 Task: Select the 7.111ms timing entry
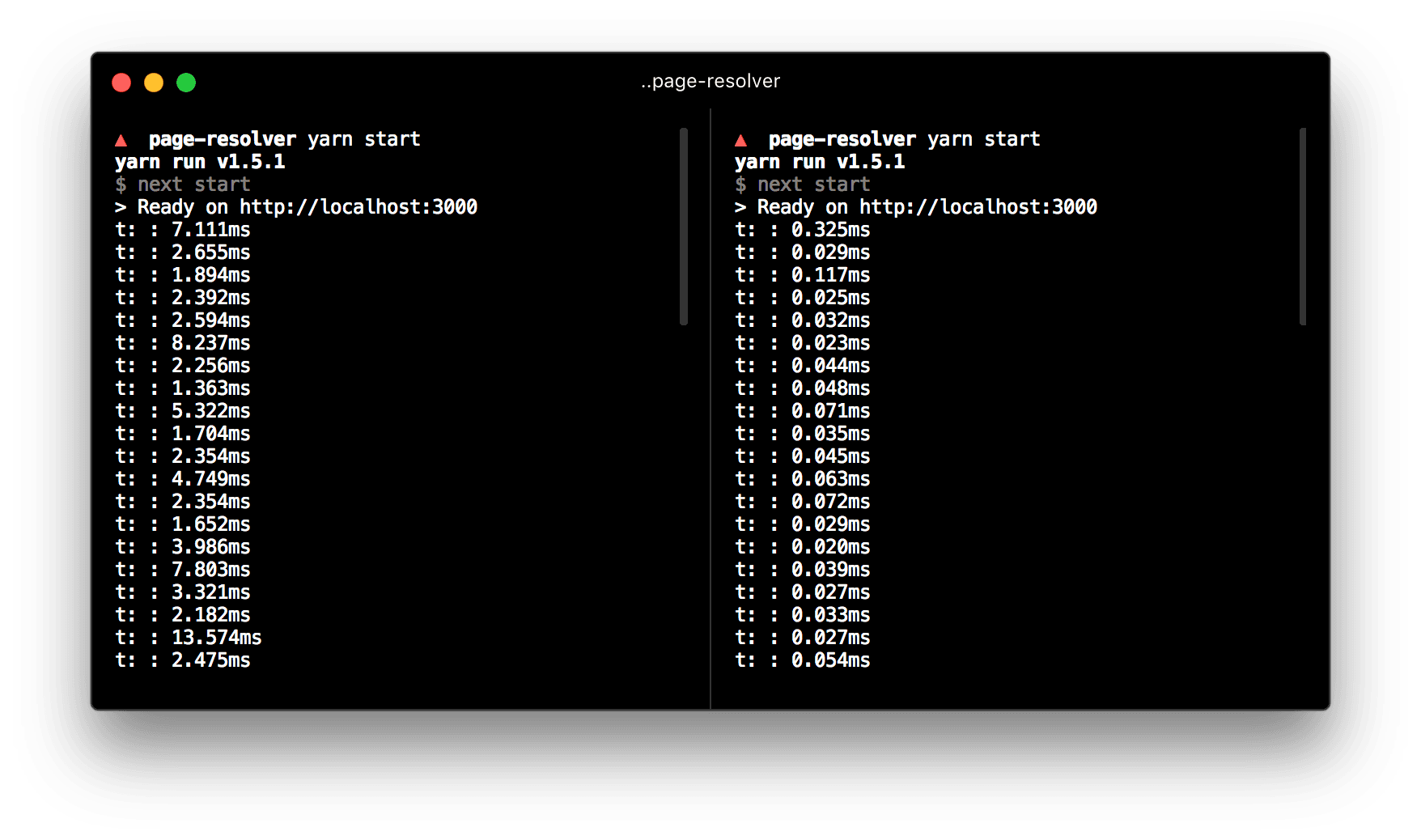point(210,230)
